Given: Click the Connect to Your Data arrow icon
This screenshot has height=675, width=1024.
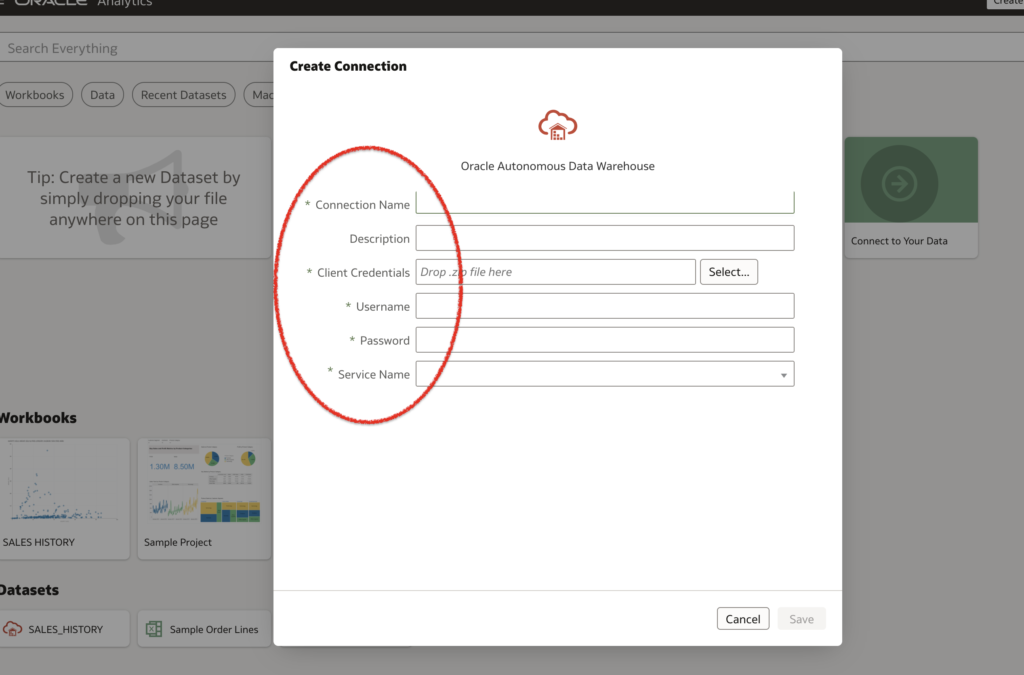Looking at the screenshot, I should point(899,184).
